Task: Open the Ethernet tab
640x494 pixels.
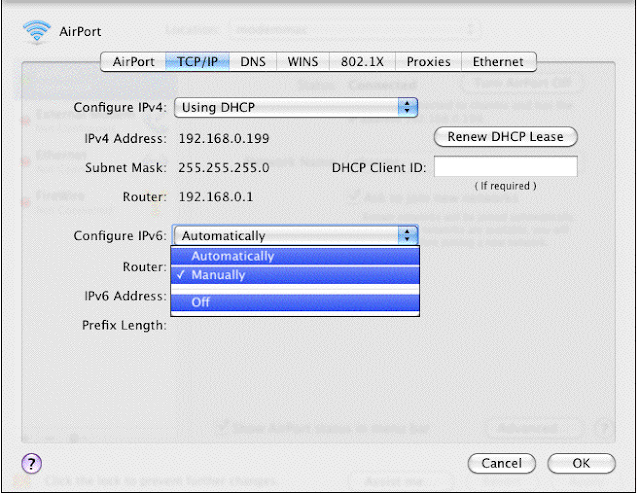Action: pos(498,62)
